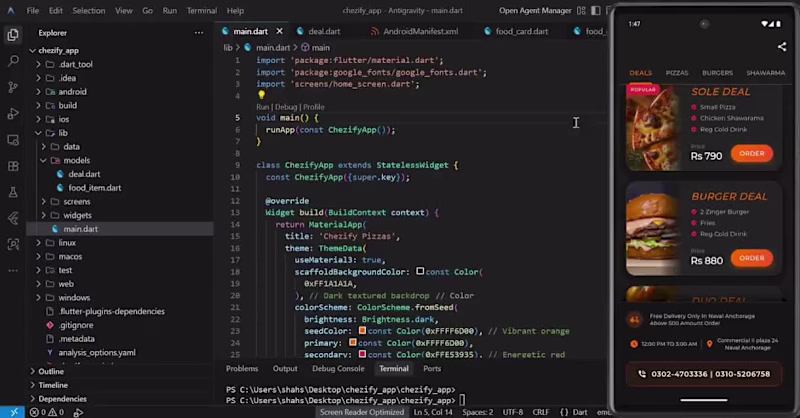Viewport: 800px width, 418px height.
Task: Click the Run code lens link
Action: (262, 107)
